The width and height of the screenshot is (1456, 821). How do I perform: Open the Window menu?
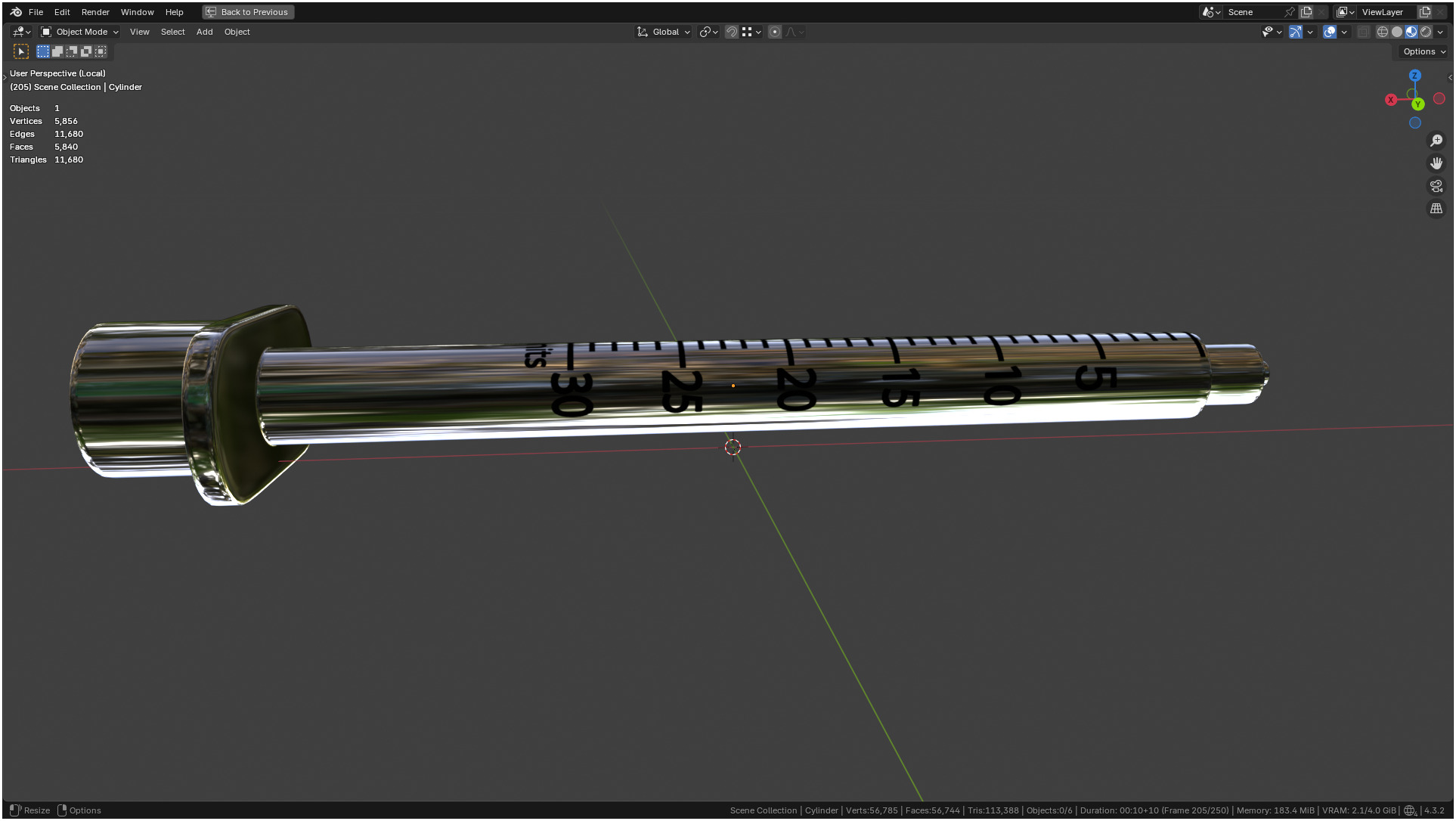point(137,12)
